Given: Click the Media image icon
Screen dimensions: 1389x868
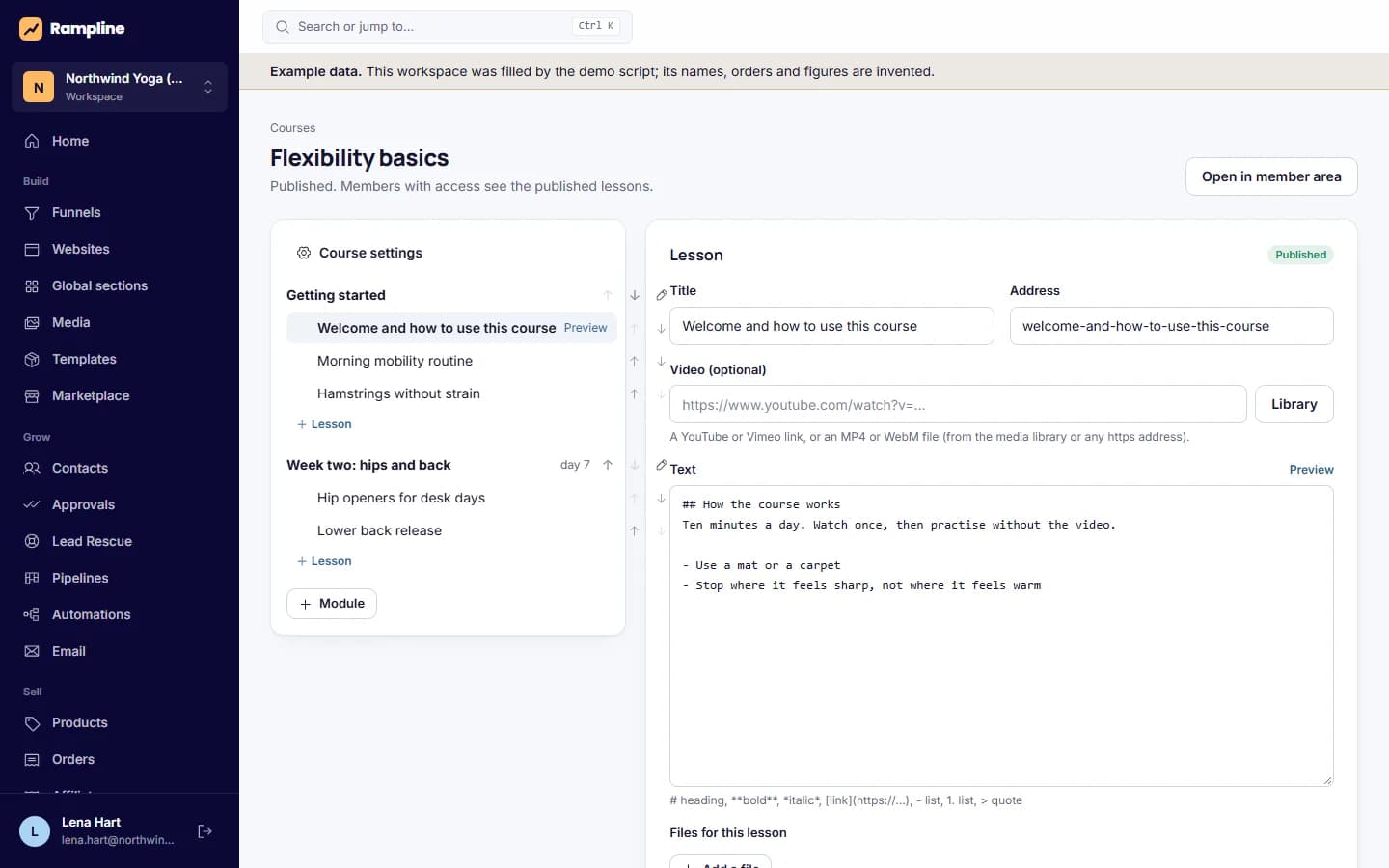Looking at the screenshot, I should [32, 322].
